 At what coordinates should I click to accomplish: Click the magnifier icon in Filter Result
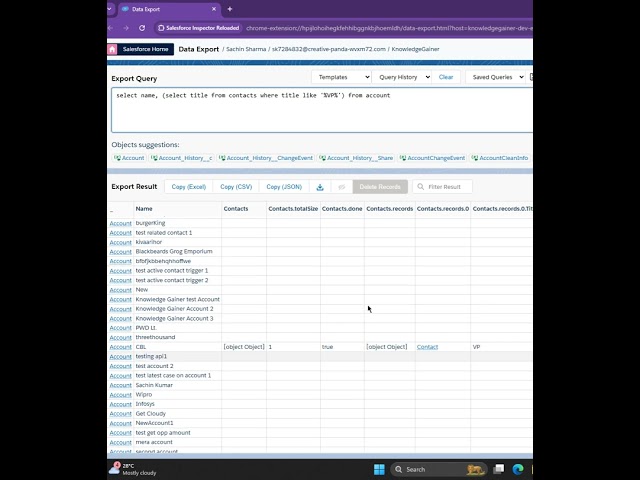(x=420, y=187)
